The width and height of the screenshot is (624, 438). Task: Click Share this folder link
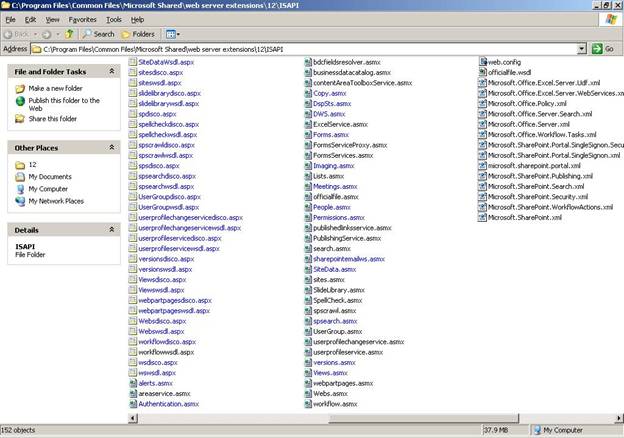pyautogui.click(x=53, y=119)
